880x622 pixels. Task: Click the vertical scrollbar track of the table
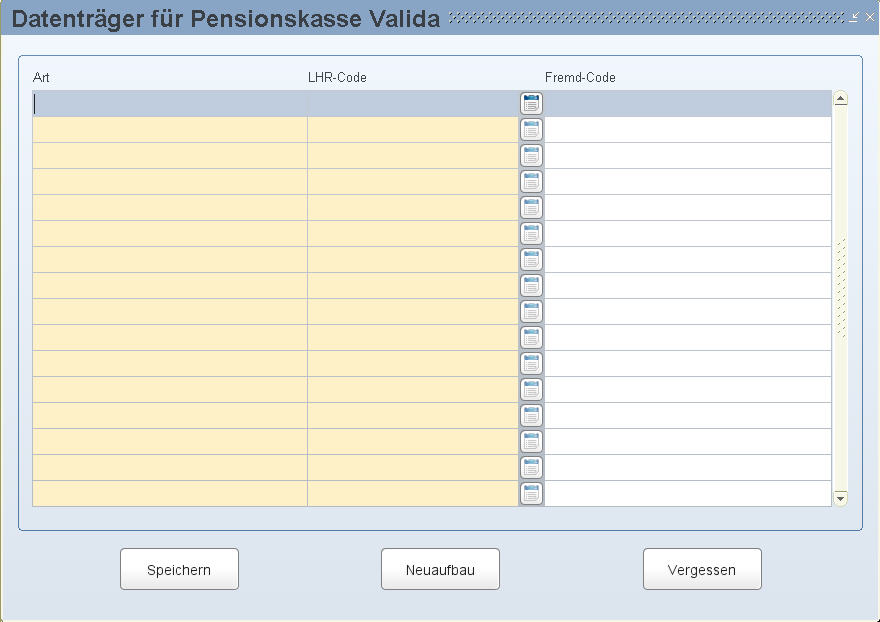(840, 400)
